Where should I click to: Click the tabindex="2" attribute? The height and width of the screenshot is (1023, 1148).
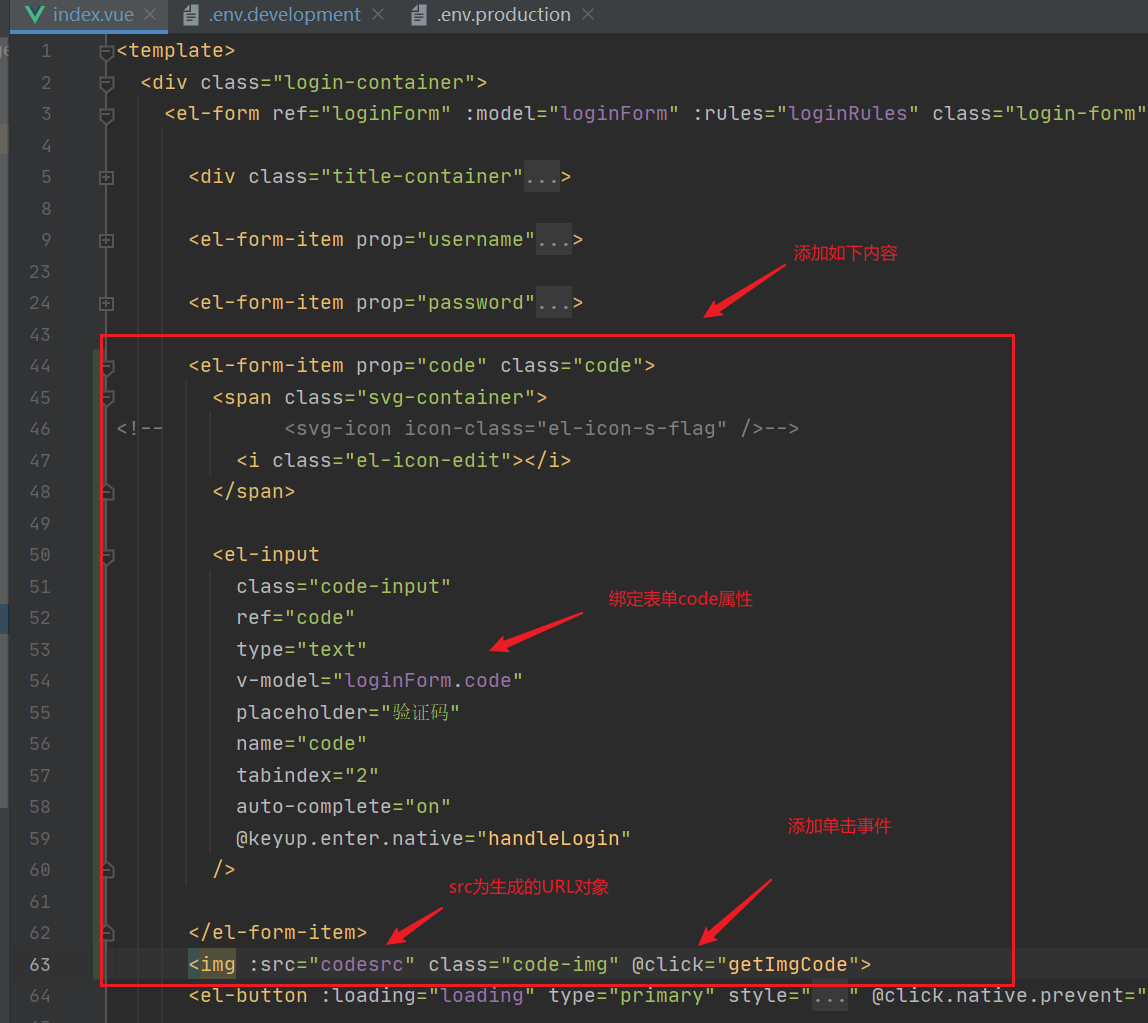click(x=308, y=775)
